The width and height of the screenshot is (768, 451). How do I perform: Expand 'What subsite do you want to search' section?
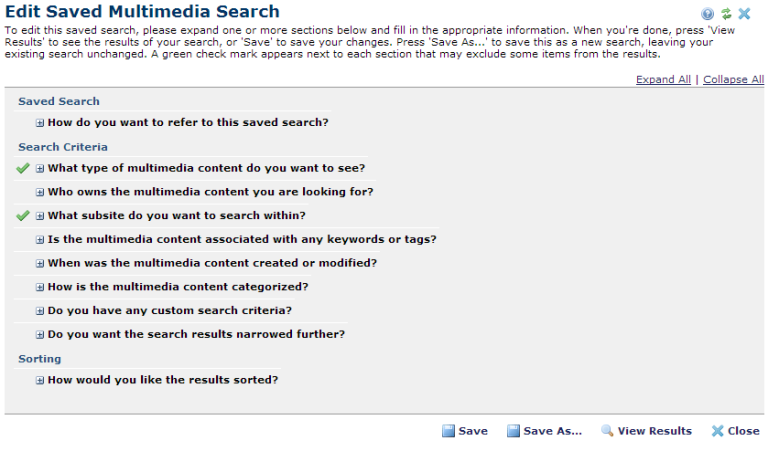(x=40, y=216)
